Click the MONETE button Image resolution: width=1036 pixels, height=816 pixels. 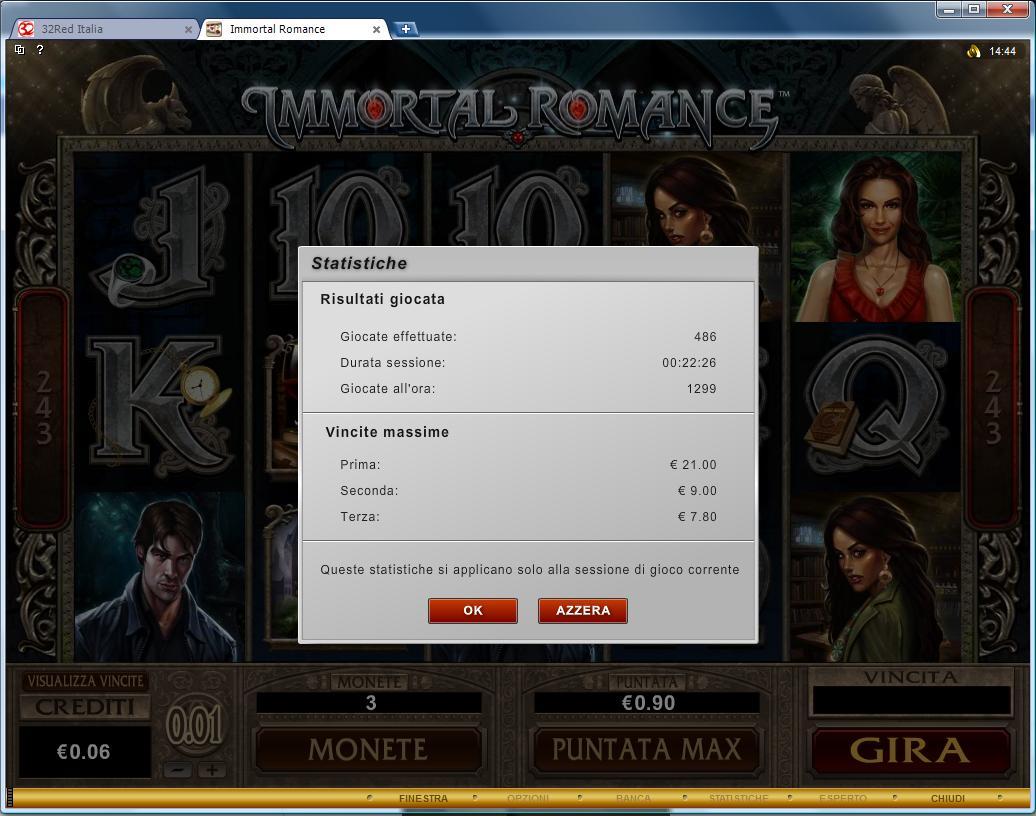coord(368,750)
